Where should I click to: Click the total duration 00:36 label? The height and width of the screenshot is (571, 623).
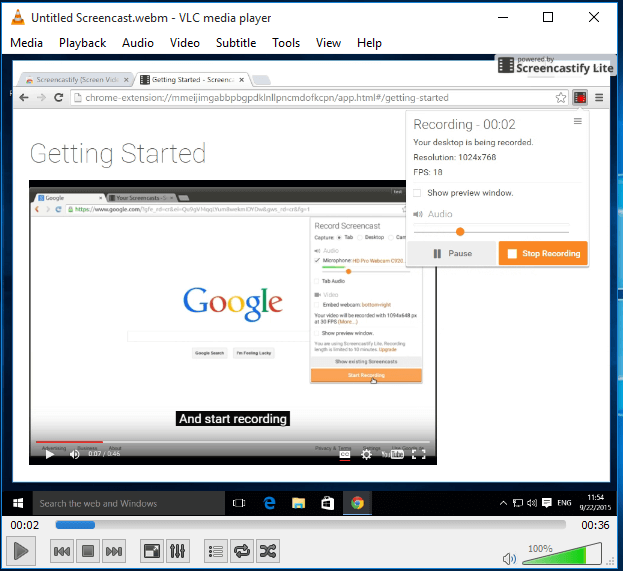point(595,525)
